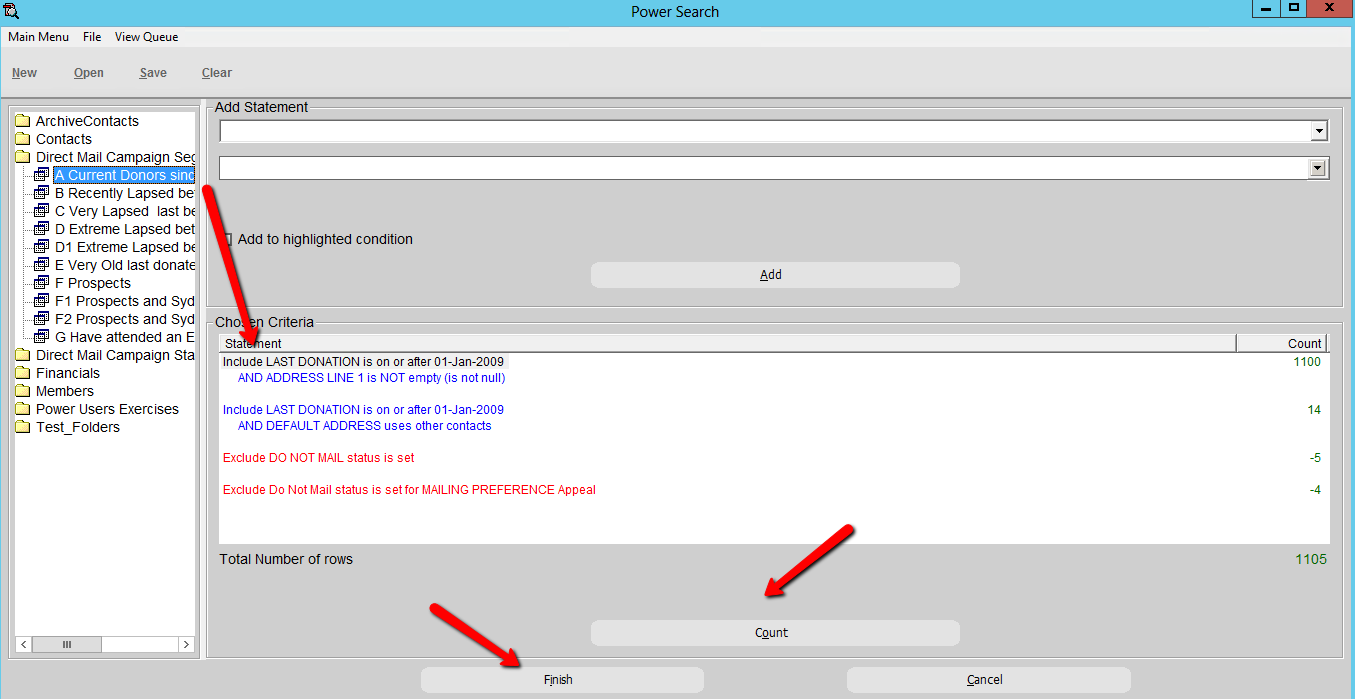Click the Power Search app icon in title bar
This screenshot has height=699, width=1355.
(12, 11)
